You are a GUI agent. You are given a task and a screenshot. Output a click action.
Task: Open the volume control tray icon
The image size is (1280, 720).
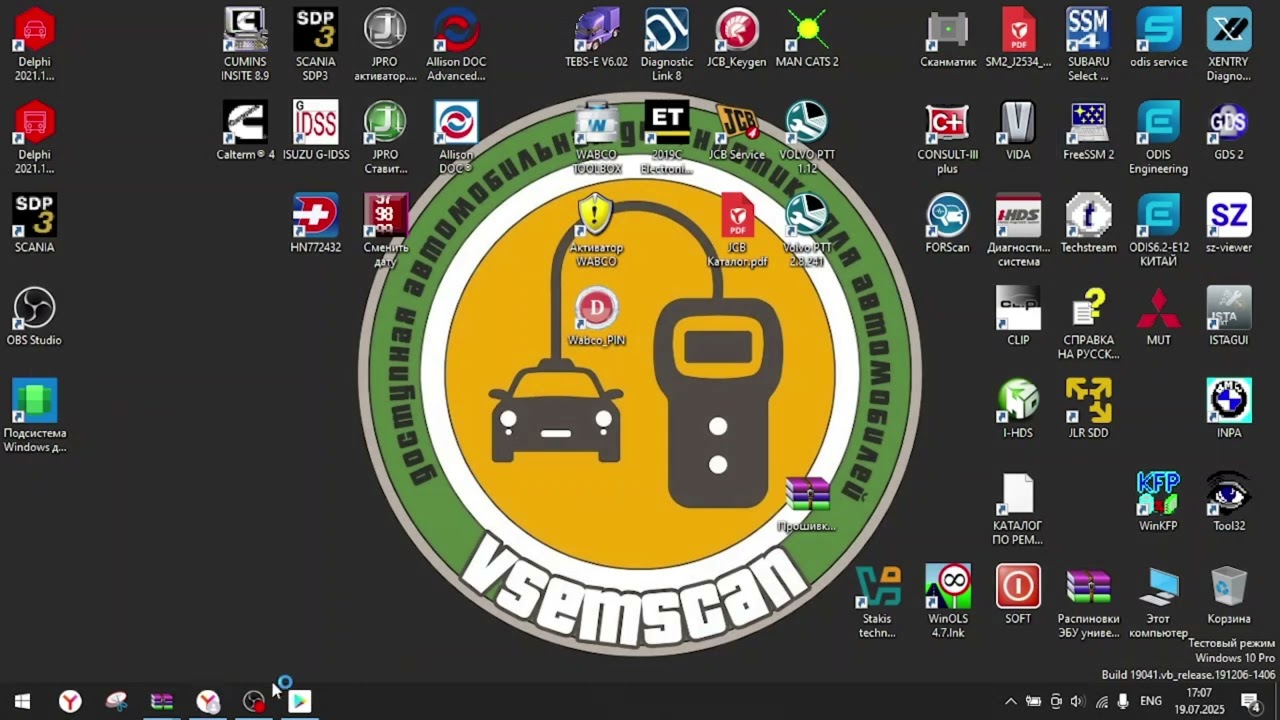click(x=1077, y=702)
